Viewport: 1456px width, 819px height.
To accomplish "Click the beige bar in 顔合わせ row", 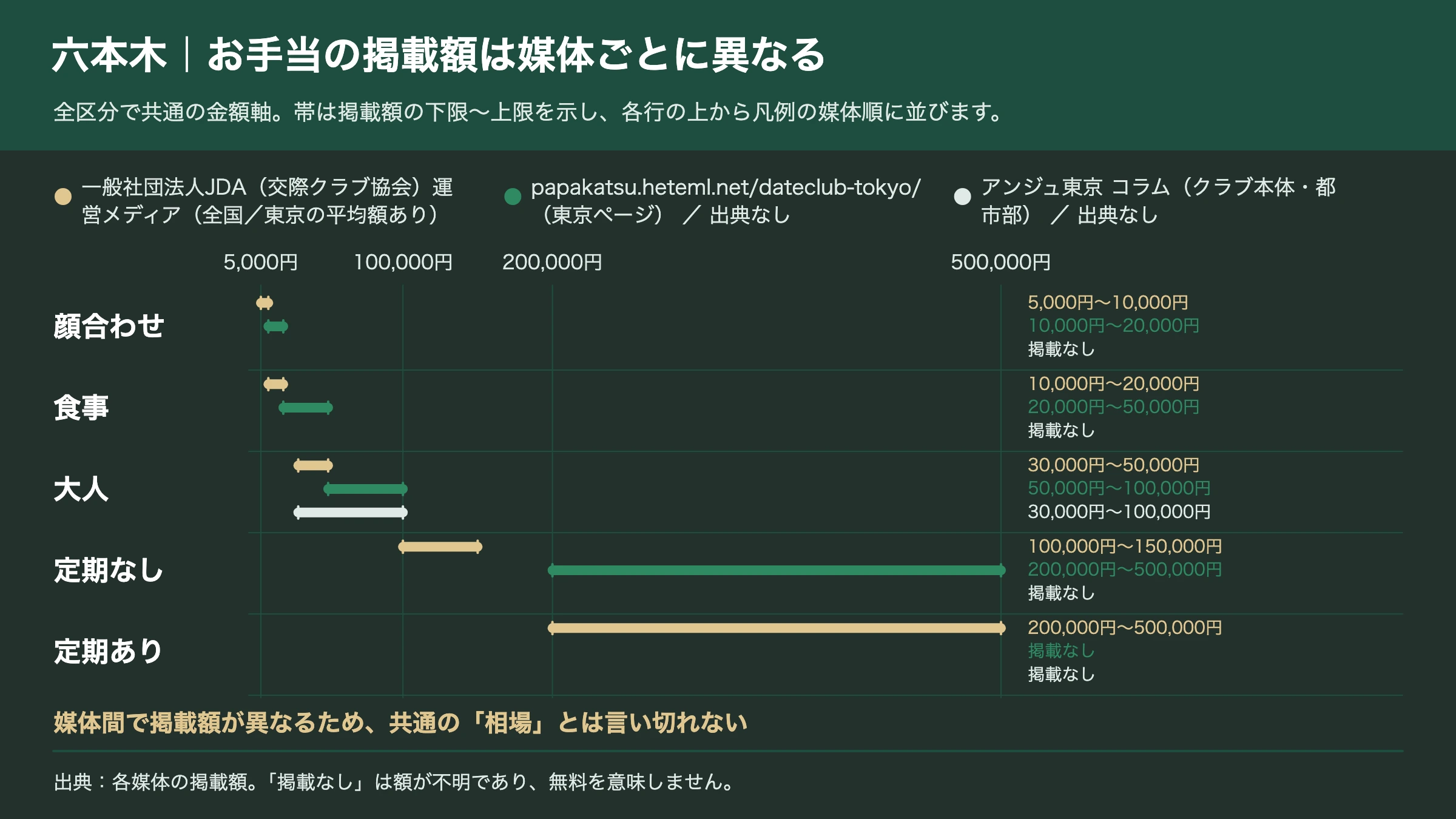I will 265,303.
